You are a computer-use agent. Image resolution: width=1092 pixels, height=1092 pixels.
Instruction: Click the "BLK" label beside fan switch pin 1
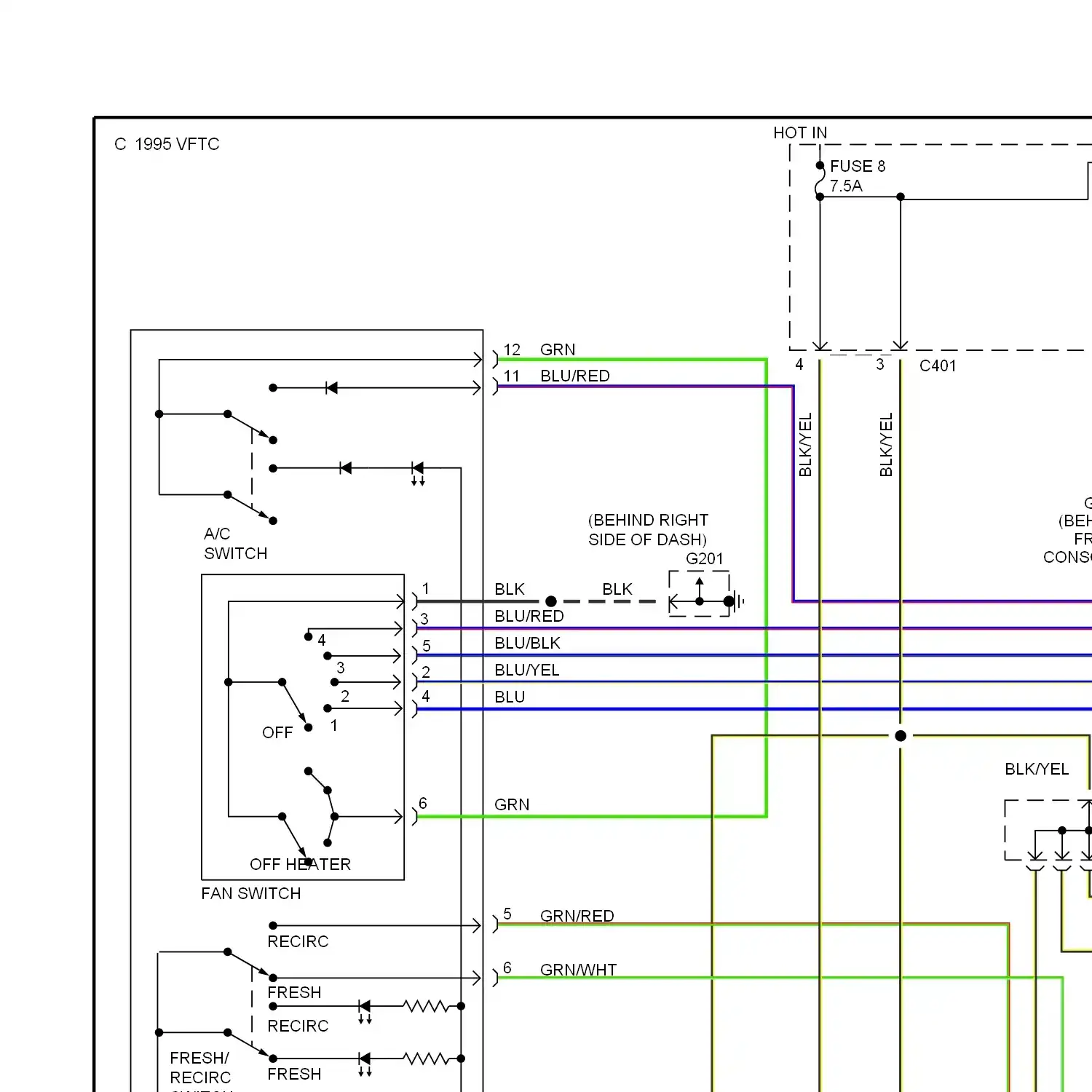[x=510, y=589]
